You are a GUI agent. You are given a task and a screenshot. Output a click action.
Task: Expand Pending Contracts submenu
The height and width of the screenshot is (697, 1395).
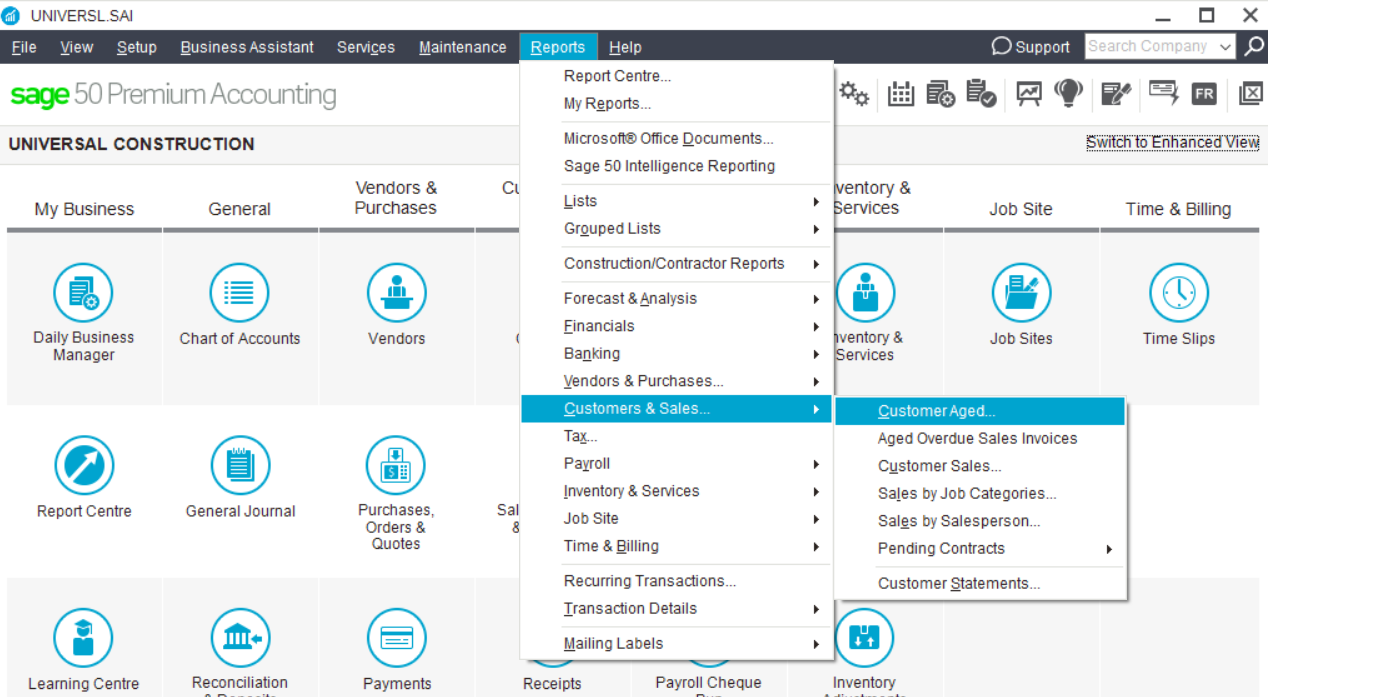coord(980,548)
